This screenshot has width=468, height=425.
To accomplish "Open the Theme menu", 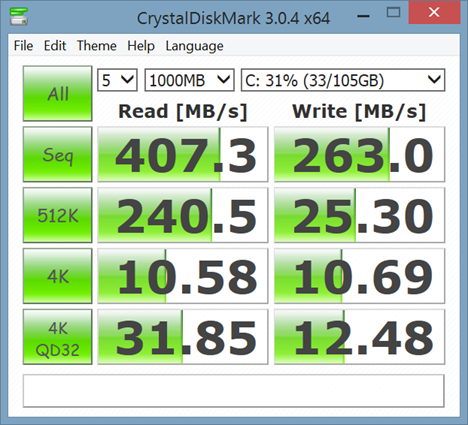I will click(97, 46).
